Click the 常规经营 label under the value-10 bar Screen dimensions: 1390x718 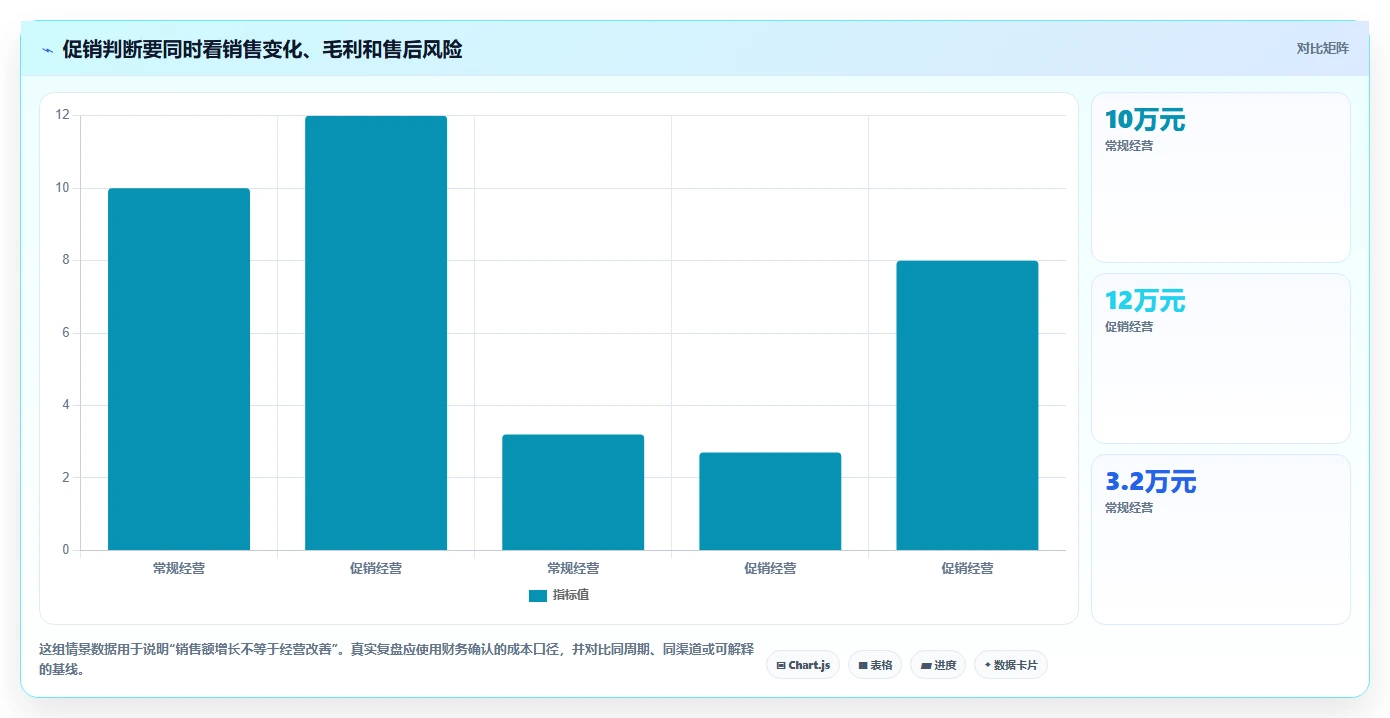pyautogui.click(x=179, y=568)
